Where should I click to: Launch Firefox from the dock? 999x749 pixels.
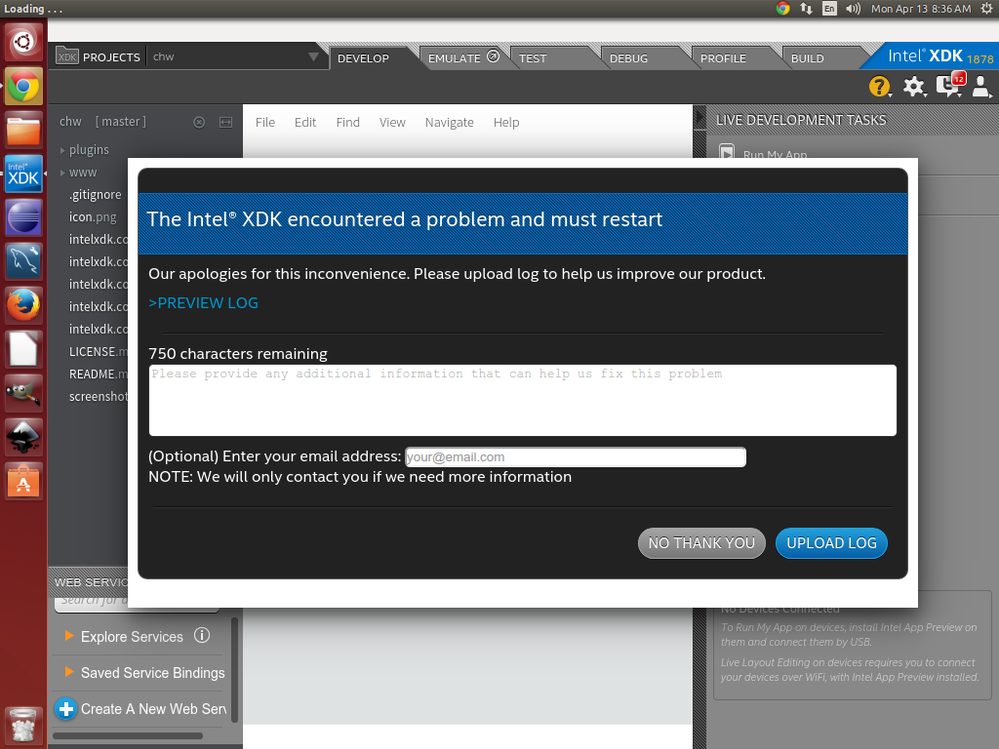[x=23, y=304]
